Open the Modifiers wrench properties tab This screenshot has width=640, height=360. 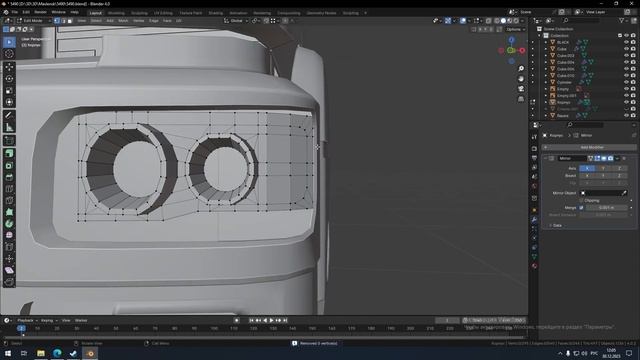534,220
